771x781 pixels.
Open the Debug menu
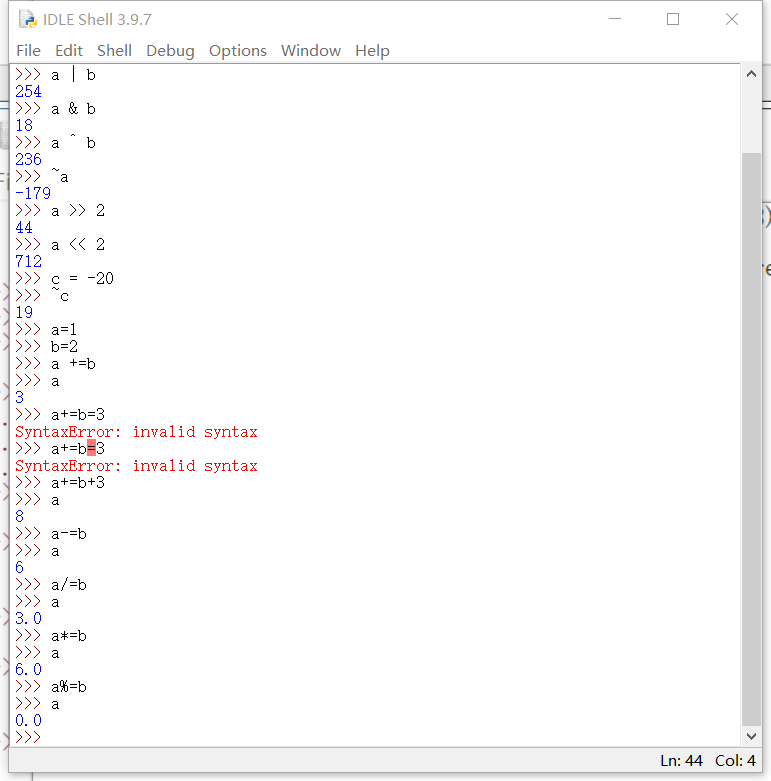[170, 50]
